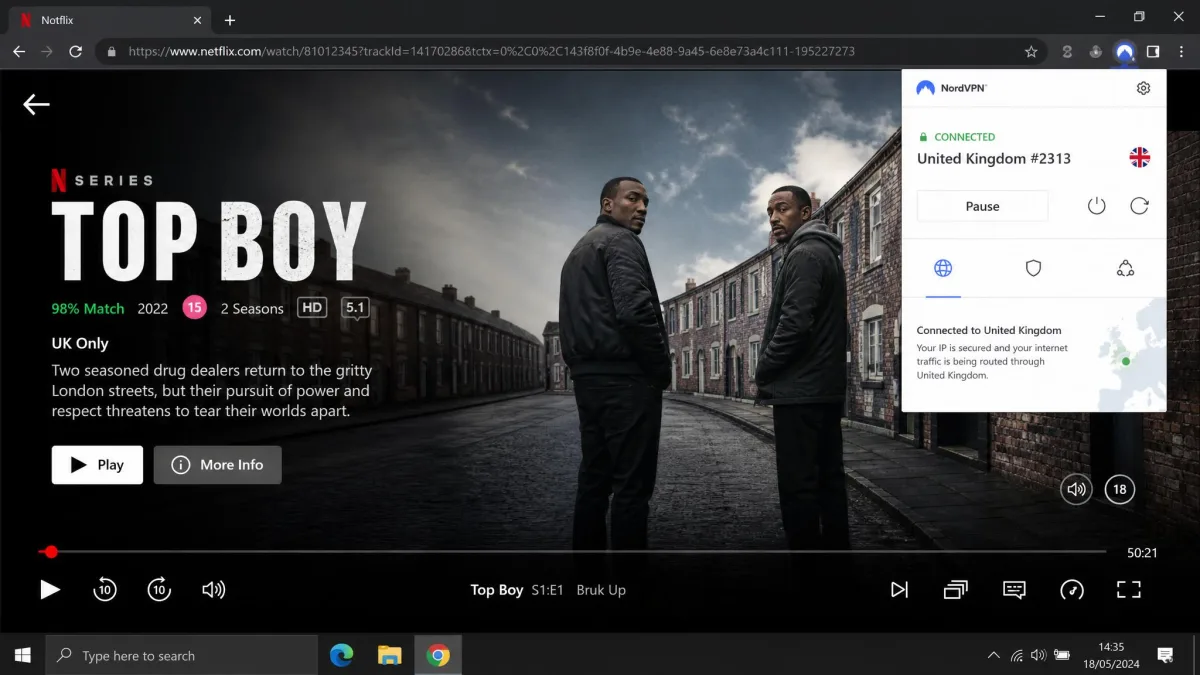1200x675 pixels.
Task: Disconnect VPN with the power icon
Action: click(x=1097, y=206)
